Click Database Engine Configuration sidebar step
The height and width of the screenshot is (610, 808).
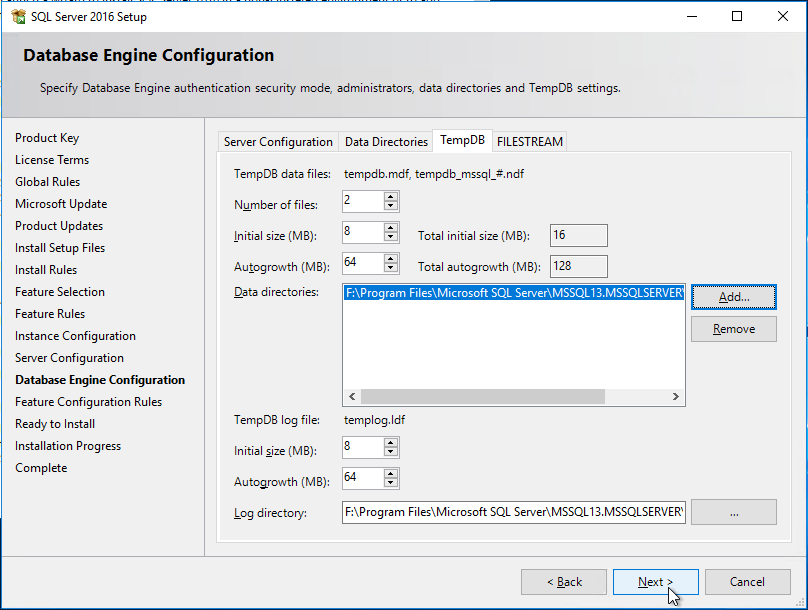tap(100, 380)
